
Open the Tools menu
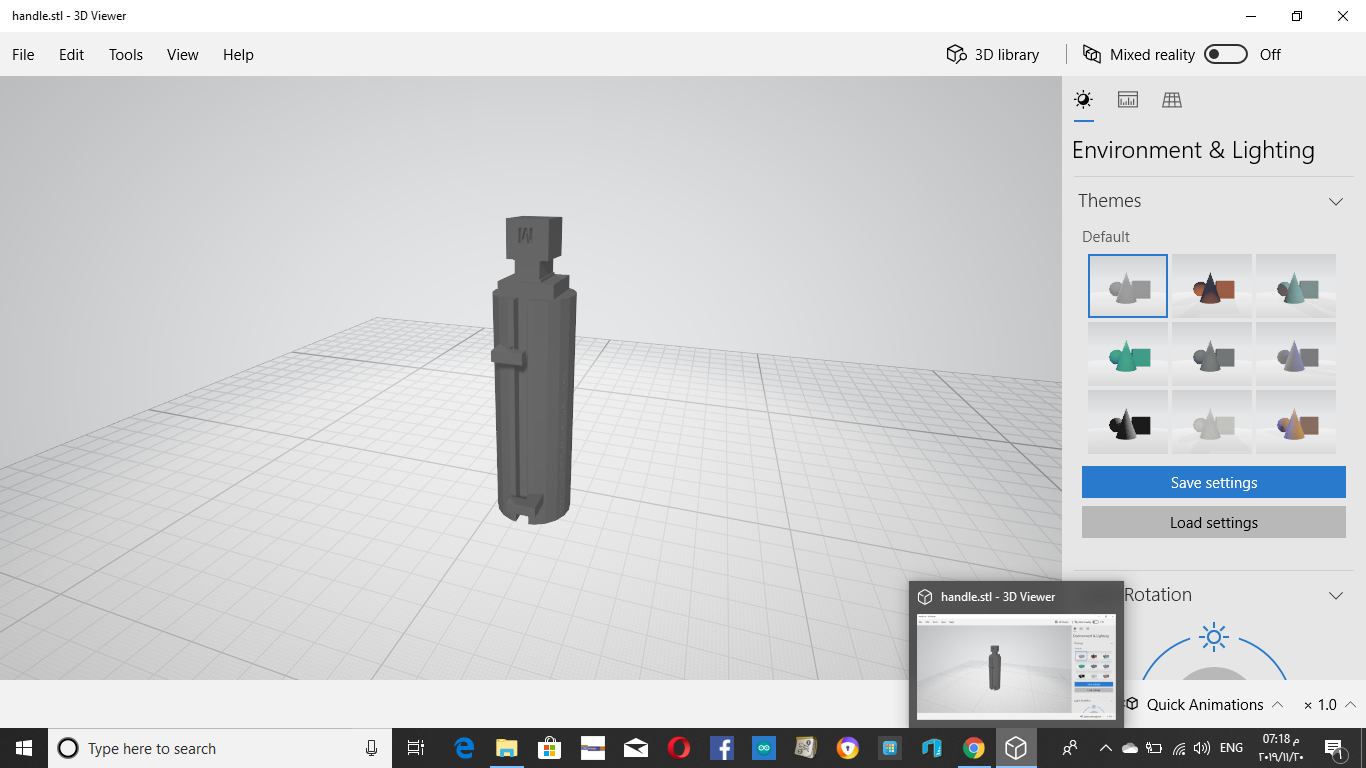click(126, 54)
